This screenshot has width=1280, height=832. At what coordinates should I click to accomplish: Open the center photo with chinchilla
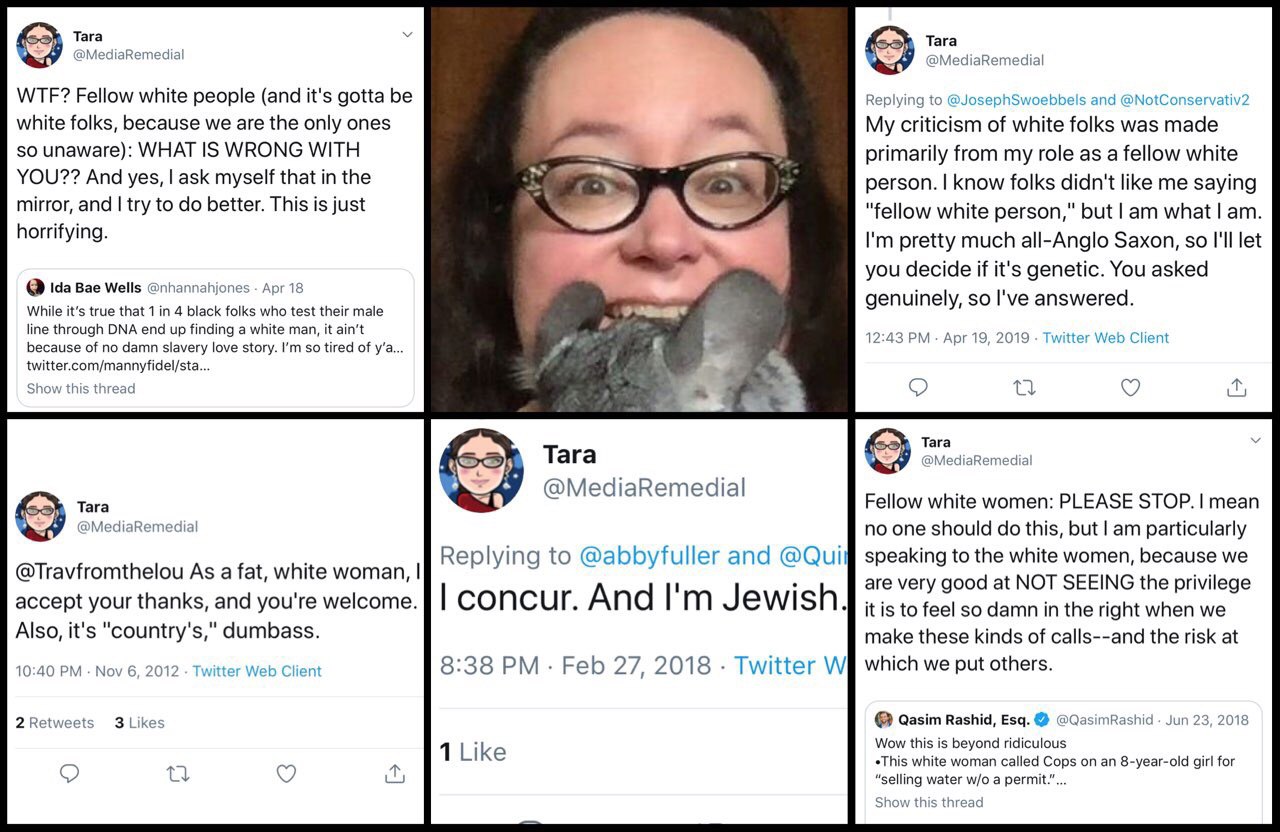coord(639,210)
